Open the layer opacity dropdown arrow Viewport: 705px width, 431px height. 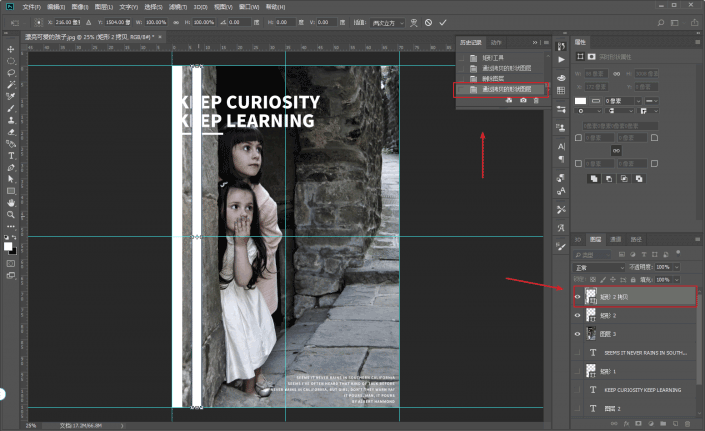coord(677,267)
